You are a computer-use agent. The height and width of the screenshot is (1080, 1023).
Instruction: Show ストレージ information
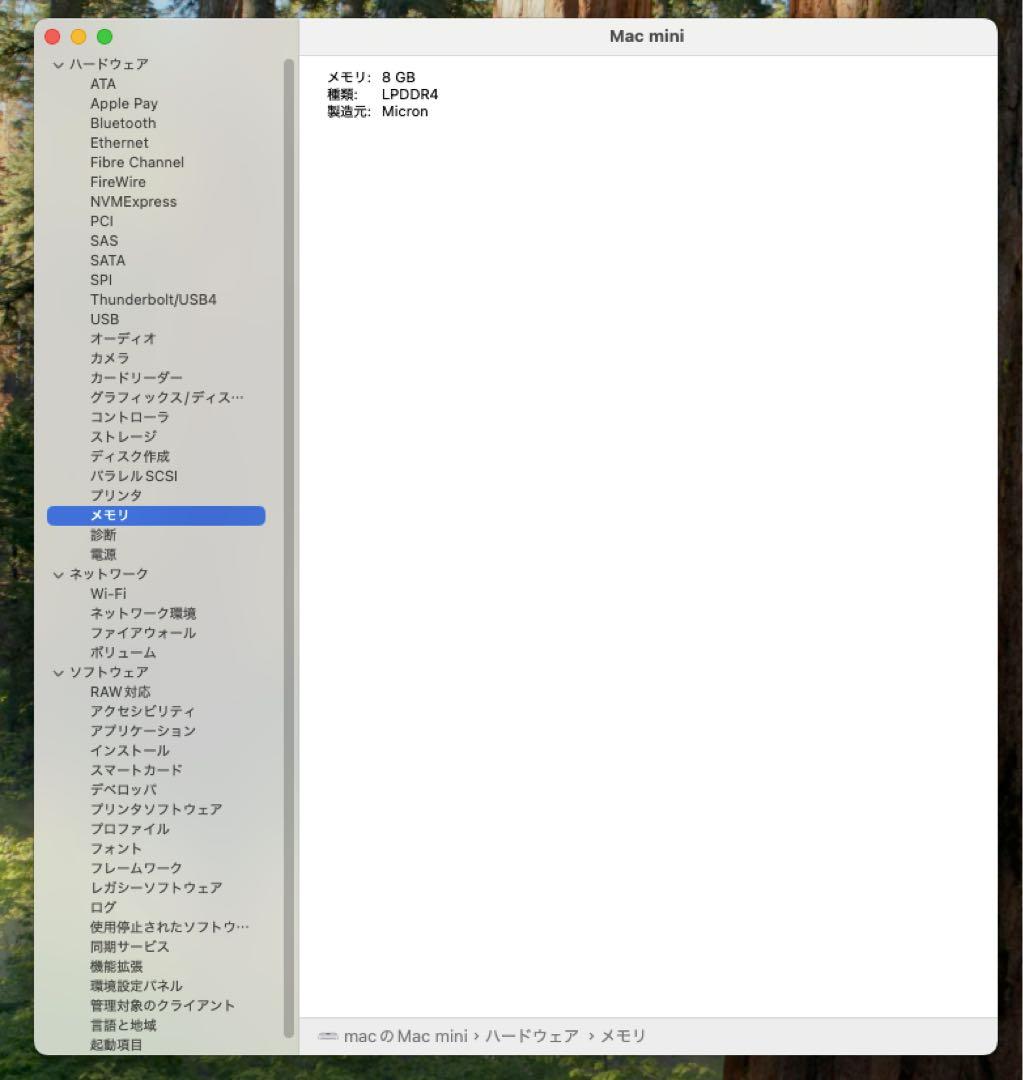tap(123, 437)
